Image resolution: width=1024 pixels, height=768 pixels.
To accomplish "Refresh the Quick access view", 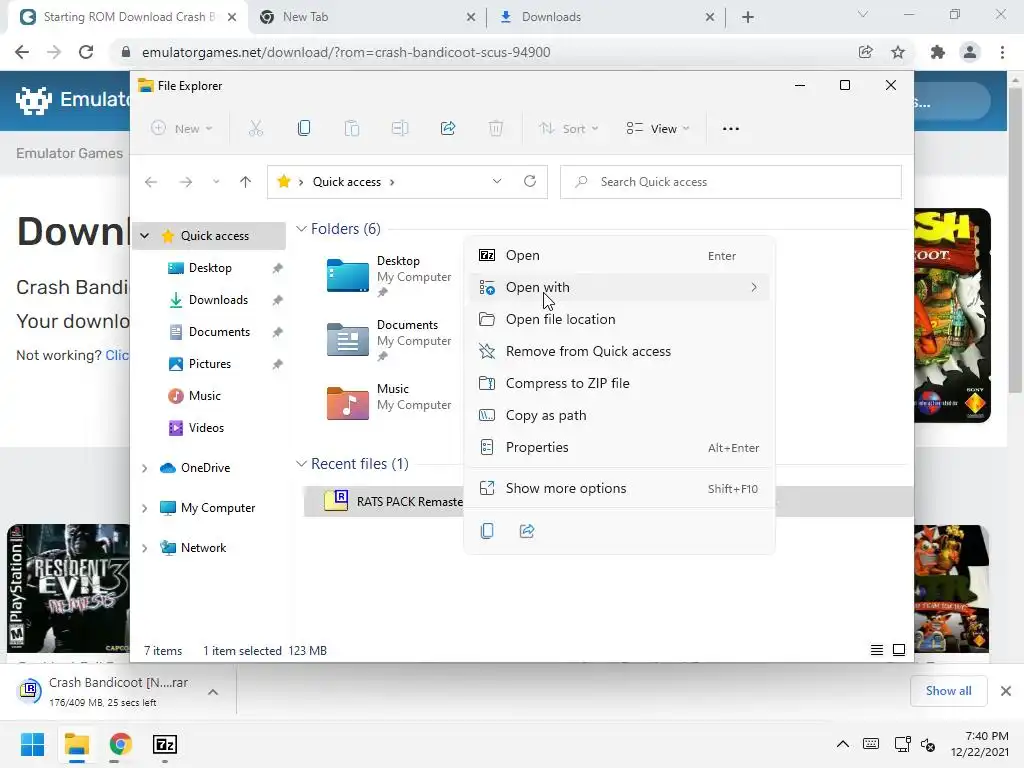I will point(530,181).
